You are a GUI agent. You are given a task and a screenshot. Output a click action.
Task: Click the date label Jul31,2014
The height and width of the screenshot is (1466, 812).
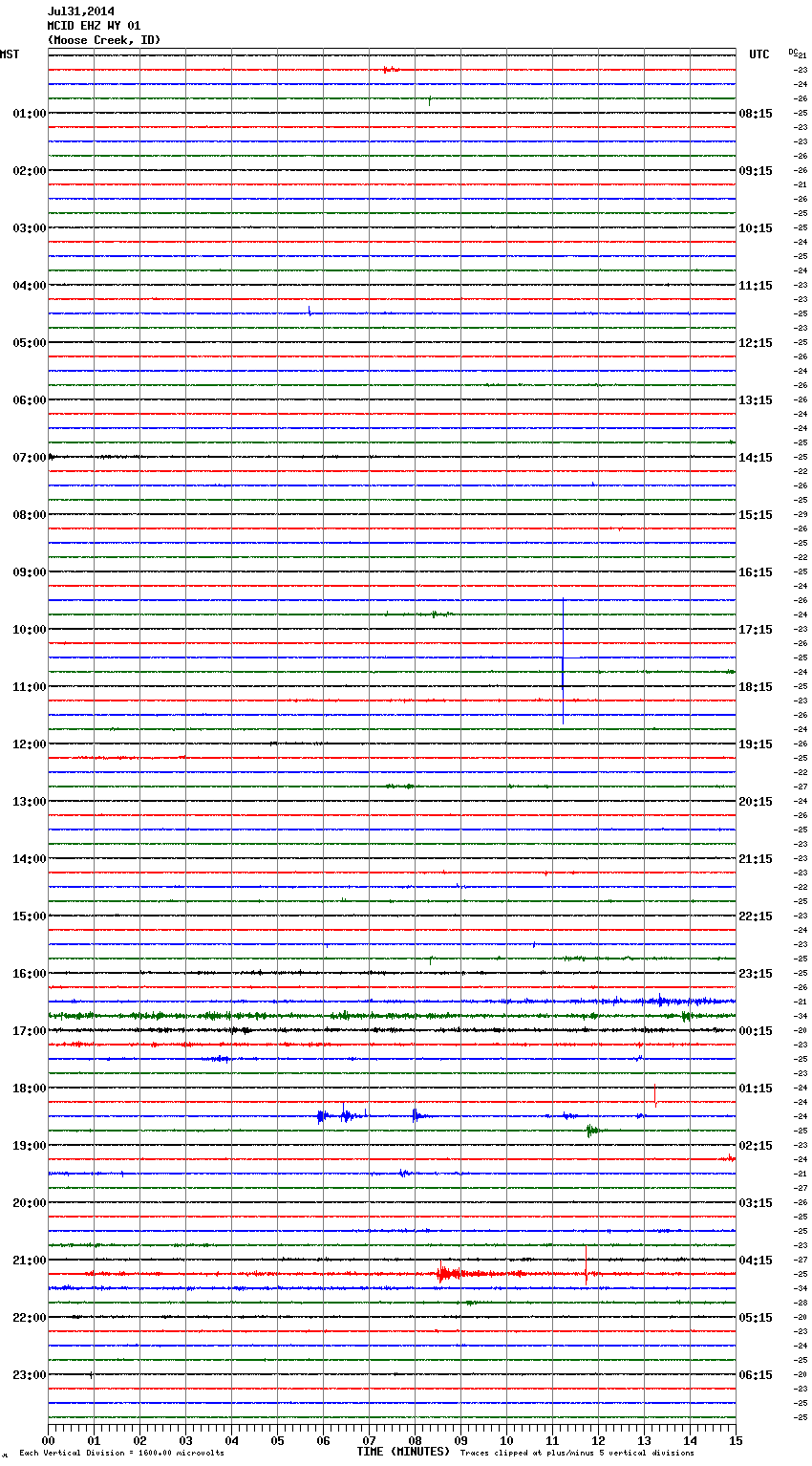coord(81,11)
